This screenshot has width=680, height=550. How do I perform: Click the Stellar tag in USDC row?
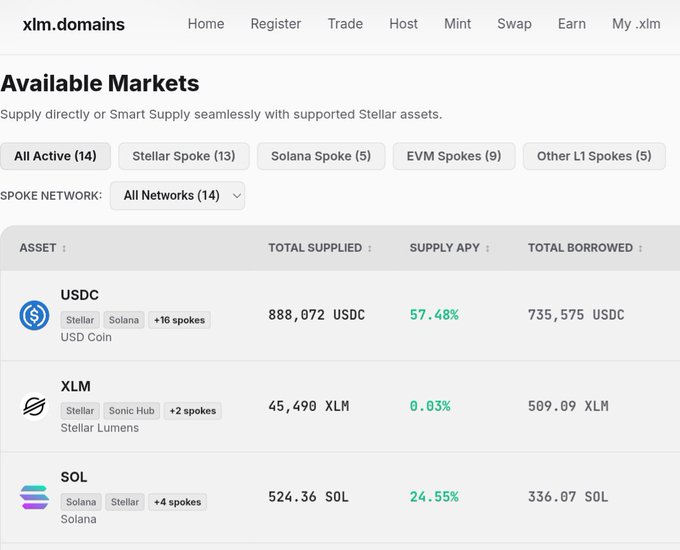click(x=80, y=320)
